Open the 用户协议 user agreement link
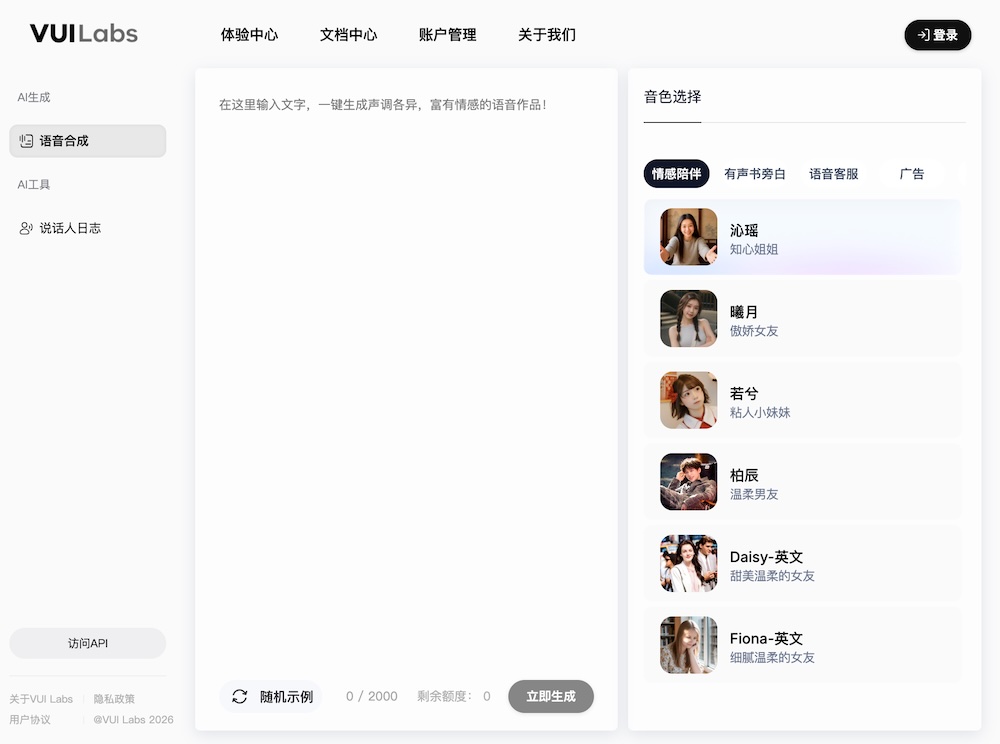Image resolution: width=1000 pixels, height=744 pixels. 32,719
